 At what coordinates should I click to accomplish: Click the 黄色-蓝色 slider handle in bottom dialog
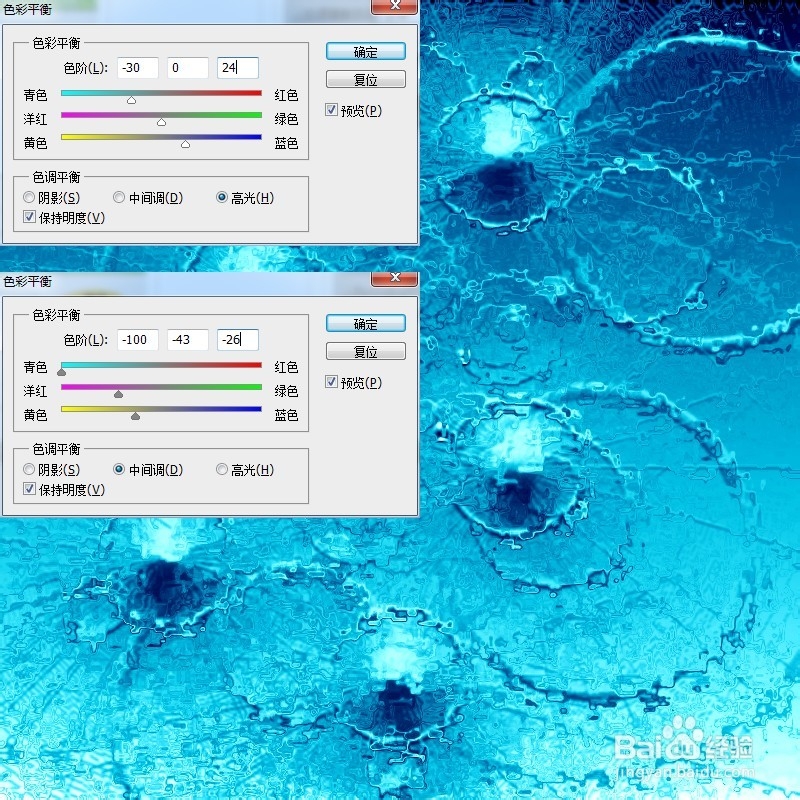pos(135,414)
